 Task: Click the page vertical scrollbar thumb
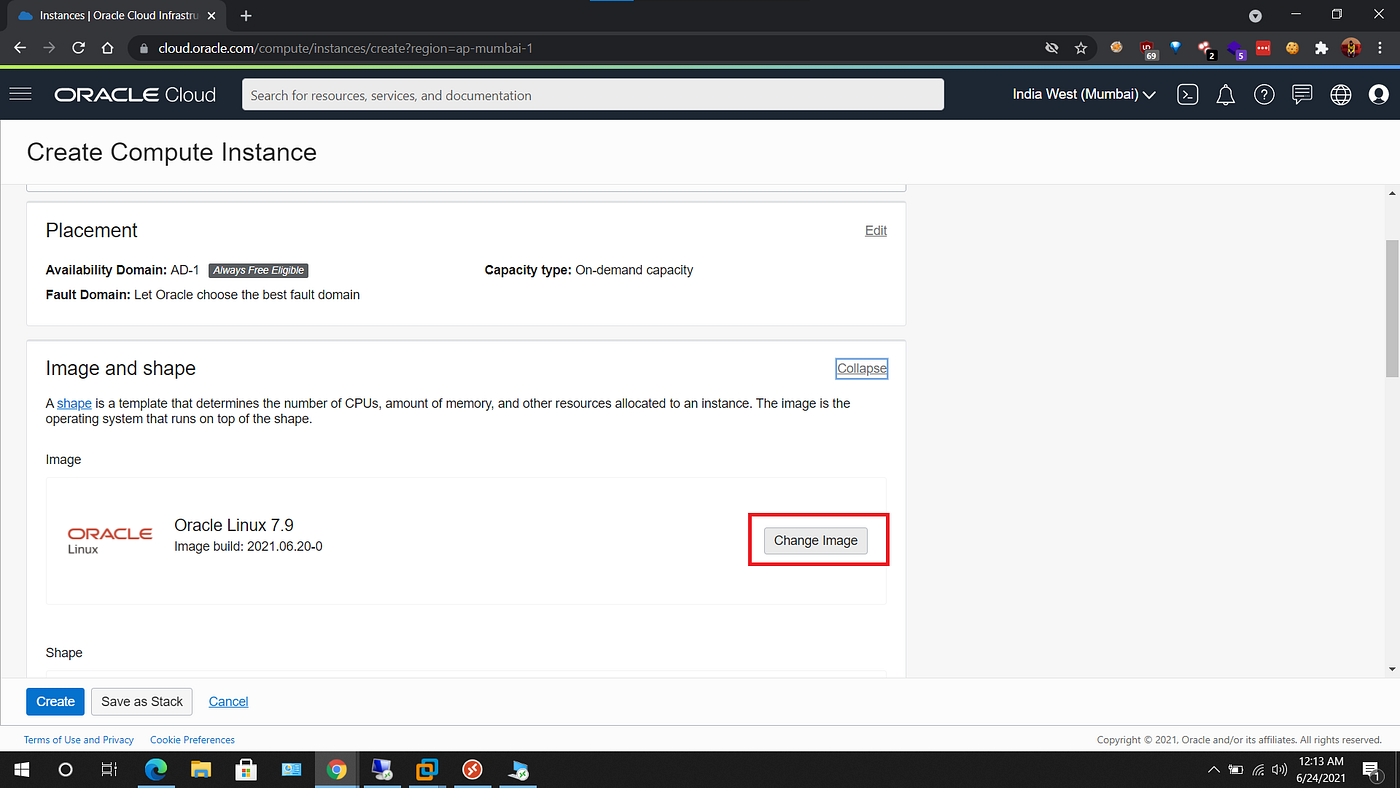coord(1393,307)
